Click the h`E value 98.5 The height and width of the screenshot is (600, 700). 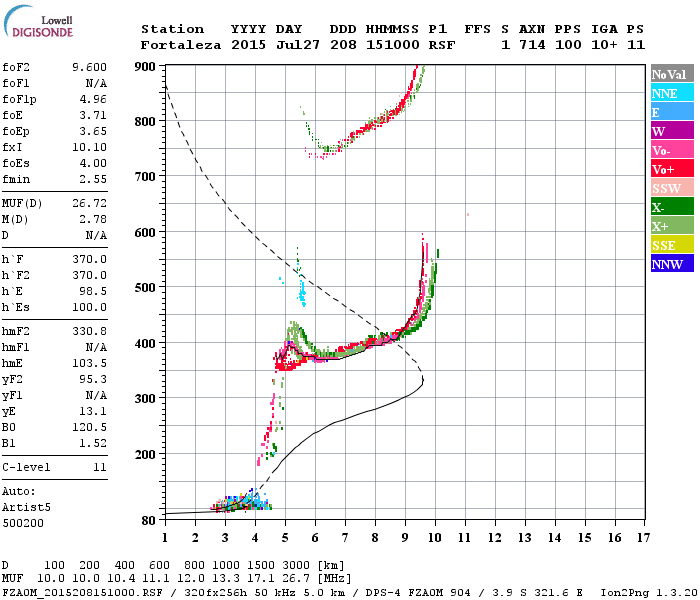click(93, 291)
